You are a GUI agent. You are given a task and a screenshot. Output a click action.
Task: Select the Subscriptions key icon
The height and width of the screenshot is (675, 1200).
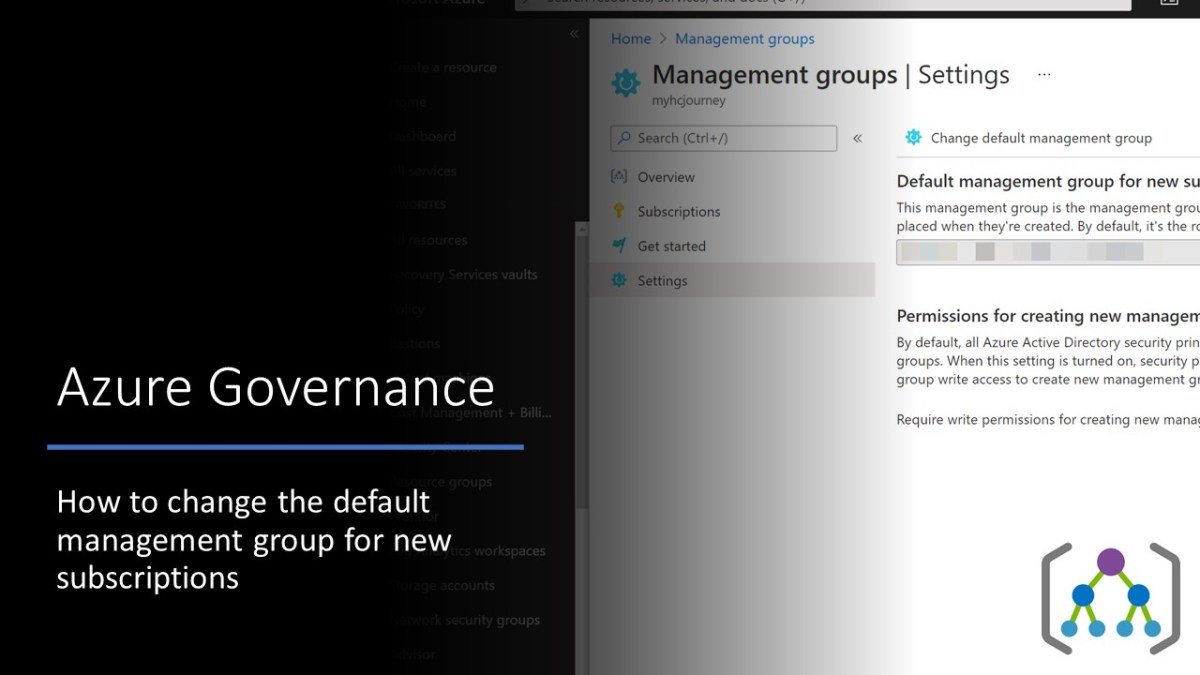pyautogui.click(x=617, y=211)
